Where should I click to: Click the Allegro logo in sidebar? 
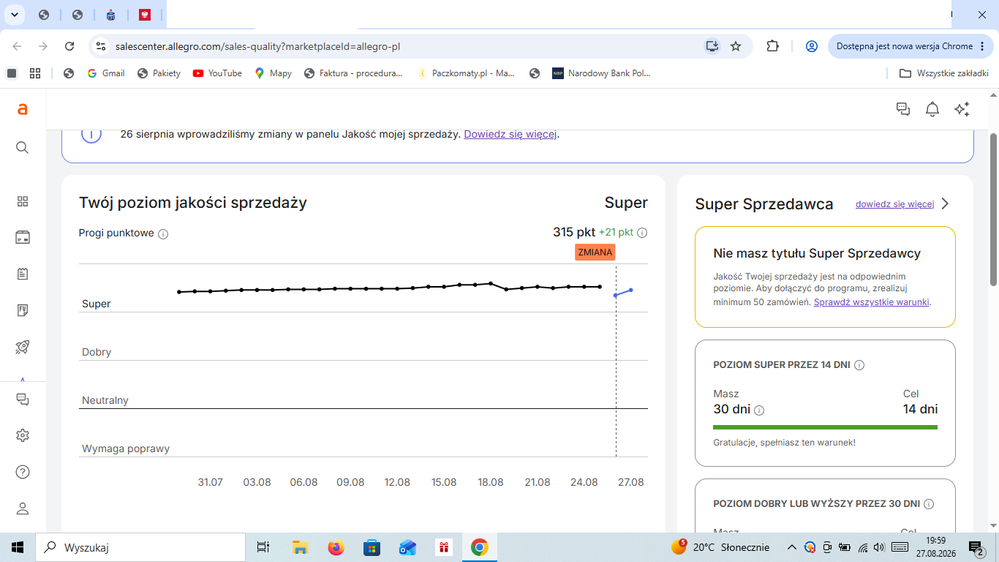[22, 110]
